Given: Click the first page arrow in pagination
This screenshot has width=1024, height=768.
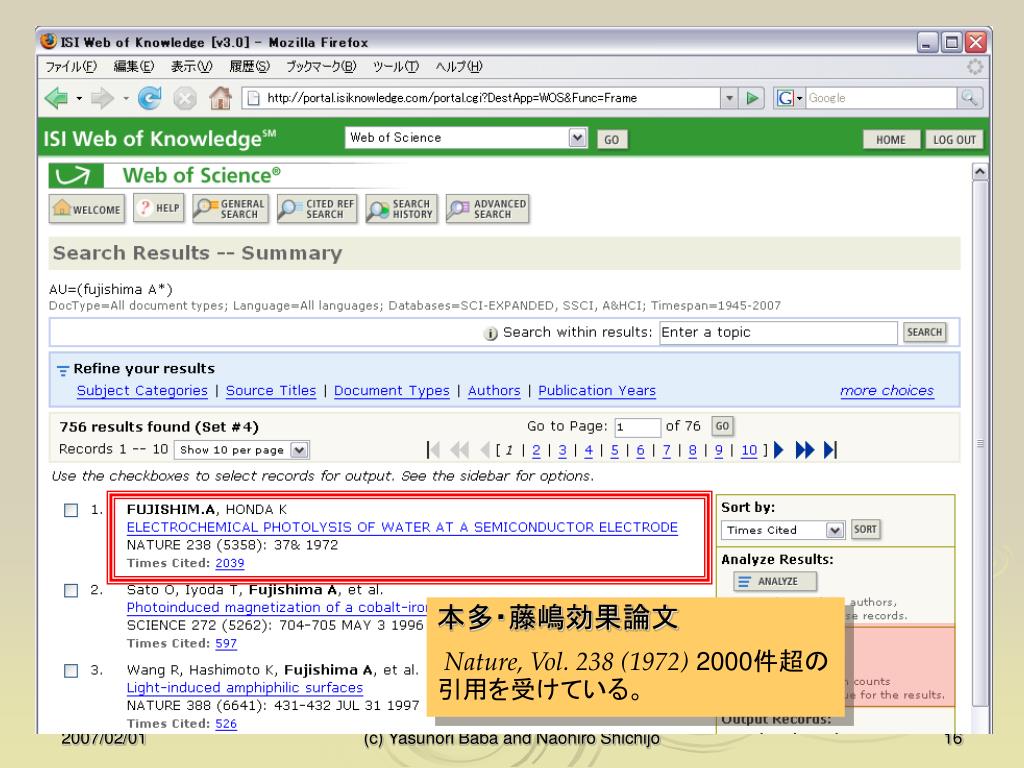Looking at the screenshot, I should [433, 450].
